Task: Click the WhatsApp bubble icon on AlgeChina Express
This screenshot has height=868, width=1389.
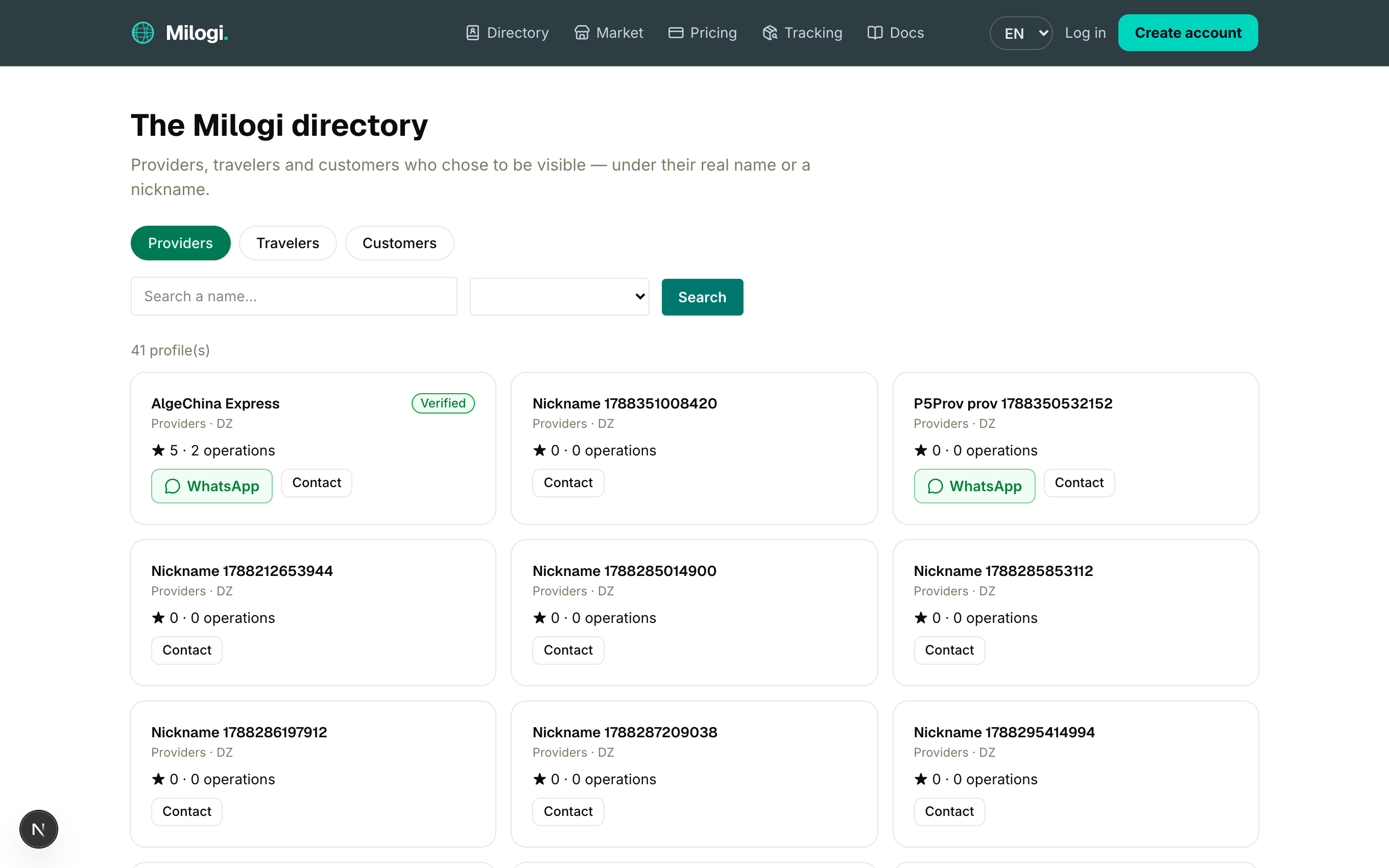Action: coord(172,486)
